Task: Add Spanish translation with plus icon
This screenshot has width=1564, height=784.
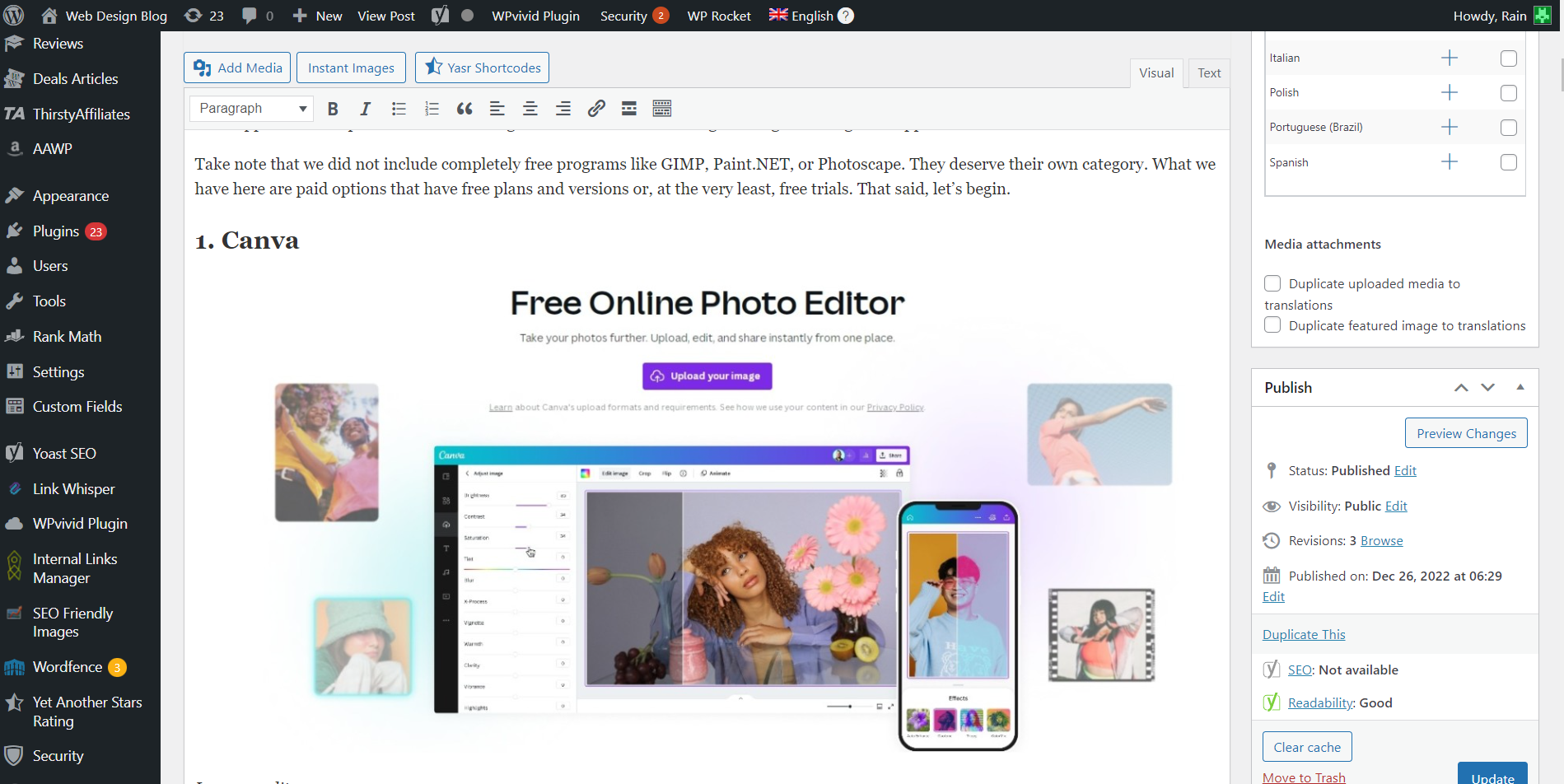Action: (x=1450, y=161)
